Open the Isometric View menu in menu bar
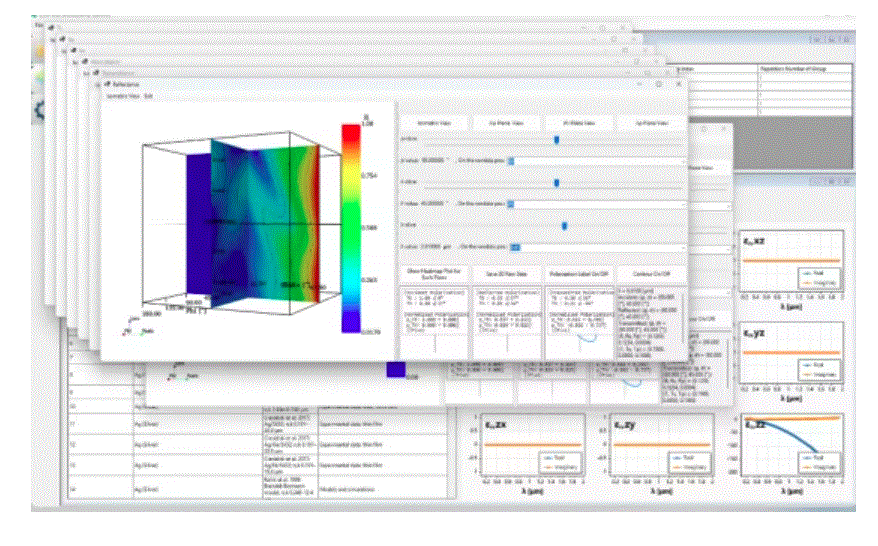 123,96
